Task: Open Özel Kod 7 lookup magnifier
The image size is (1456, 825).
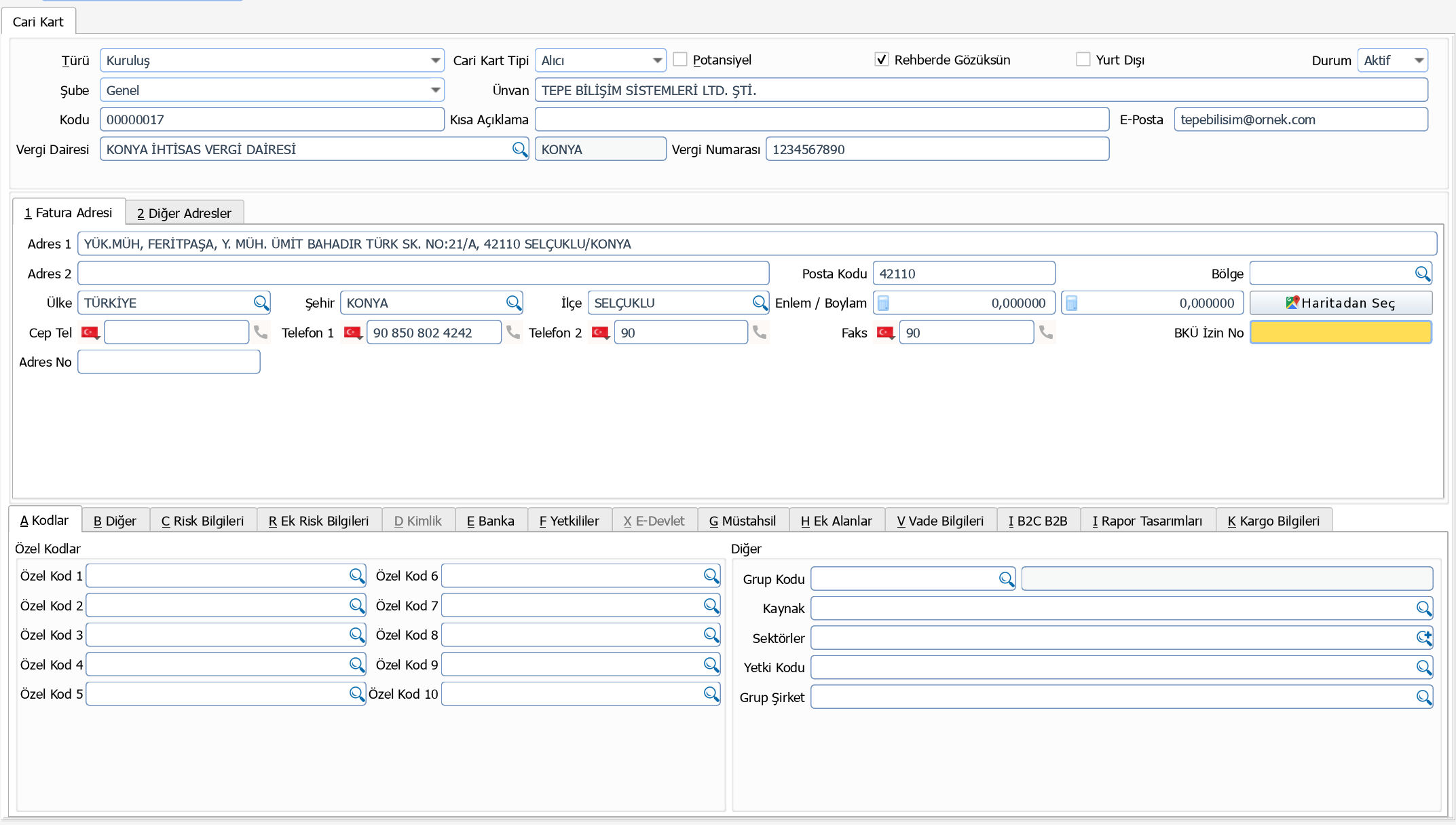Action: 711,606
